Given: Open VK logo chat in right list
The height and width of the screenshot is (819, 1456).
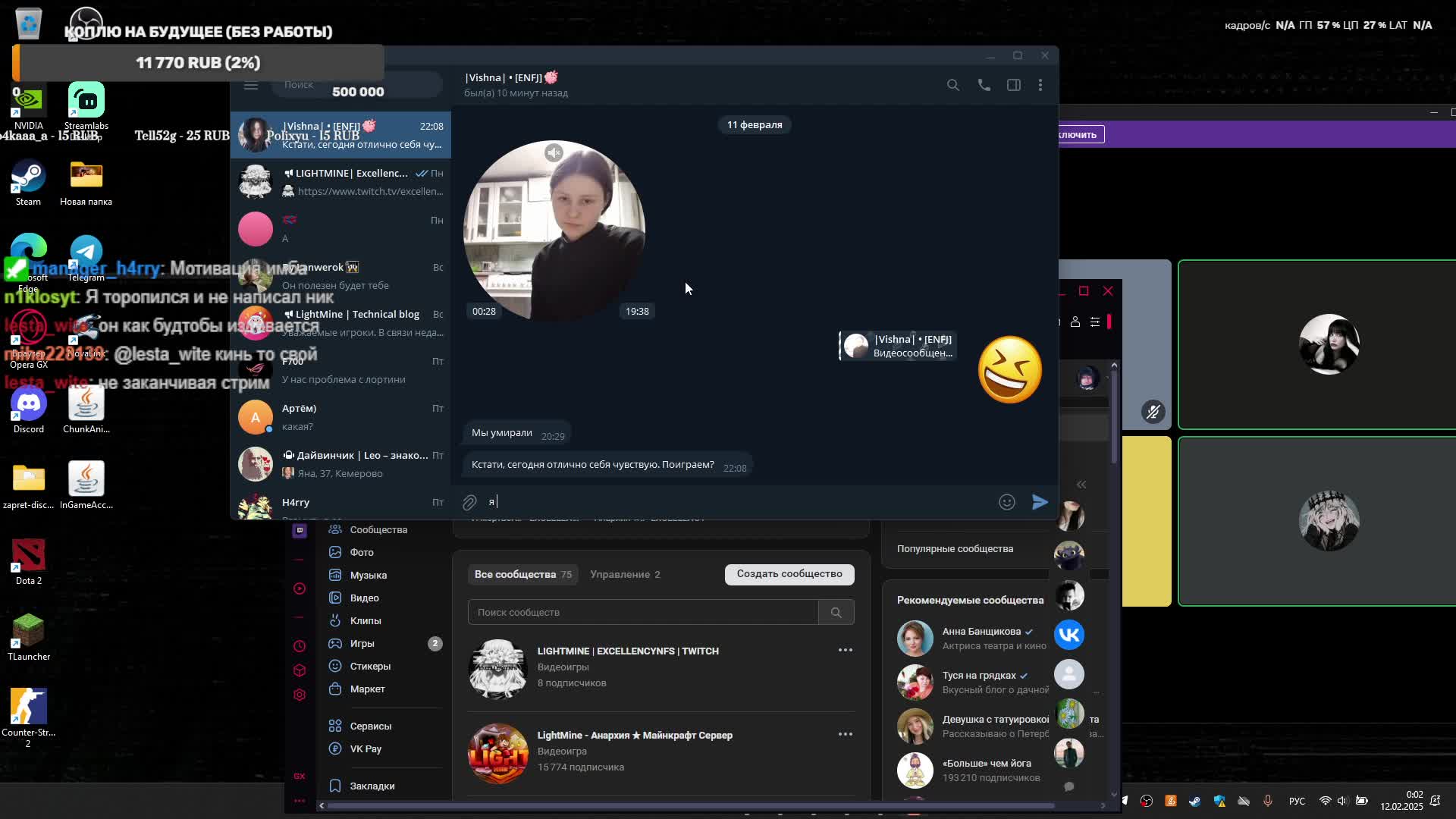Looking at the screenshot, I should coord(1069,635).
